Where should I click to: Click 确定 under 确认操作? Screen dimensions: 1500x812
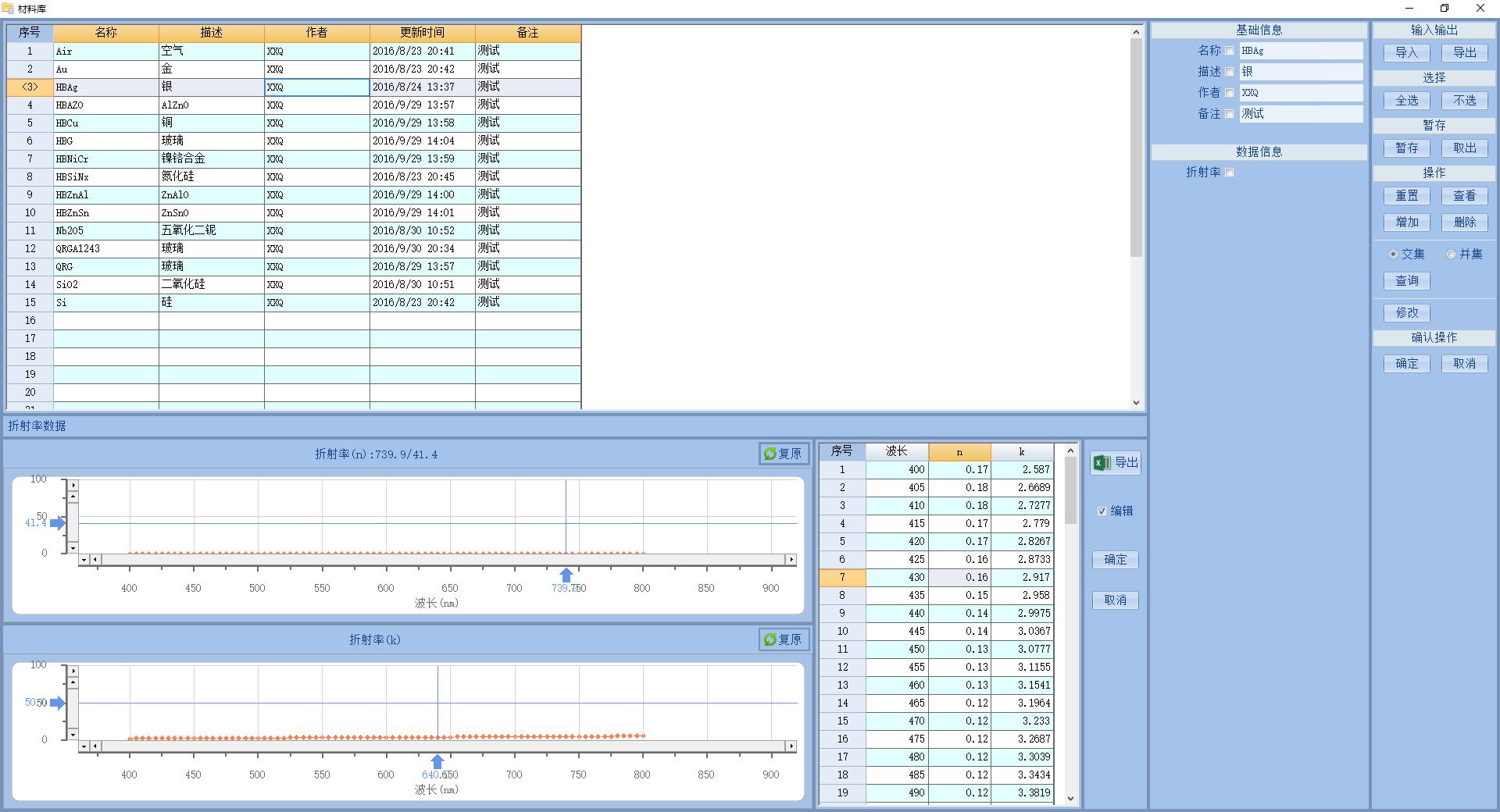click(x=1407, y=364)
